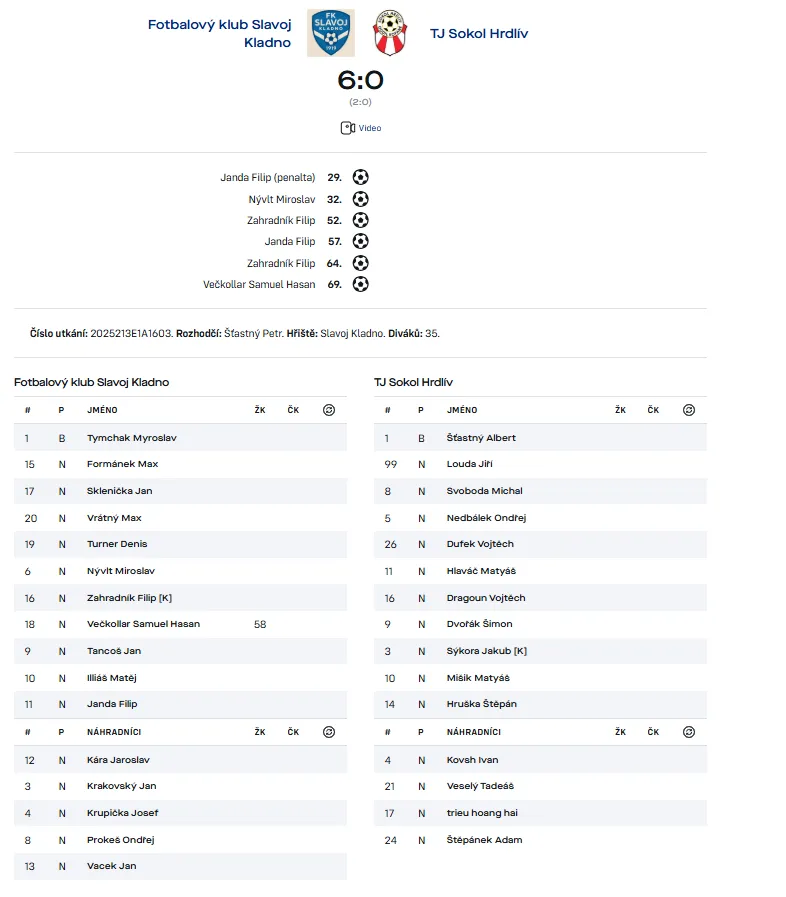Click substitution icon in Sokol Hrdlív lineup header
The height and width of the screenshot is (897, 786).
689,410
